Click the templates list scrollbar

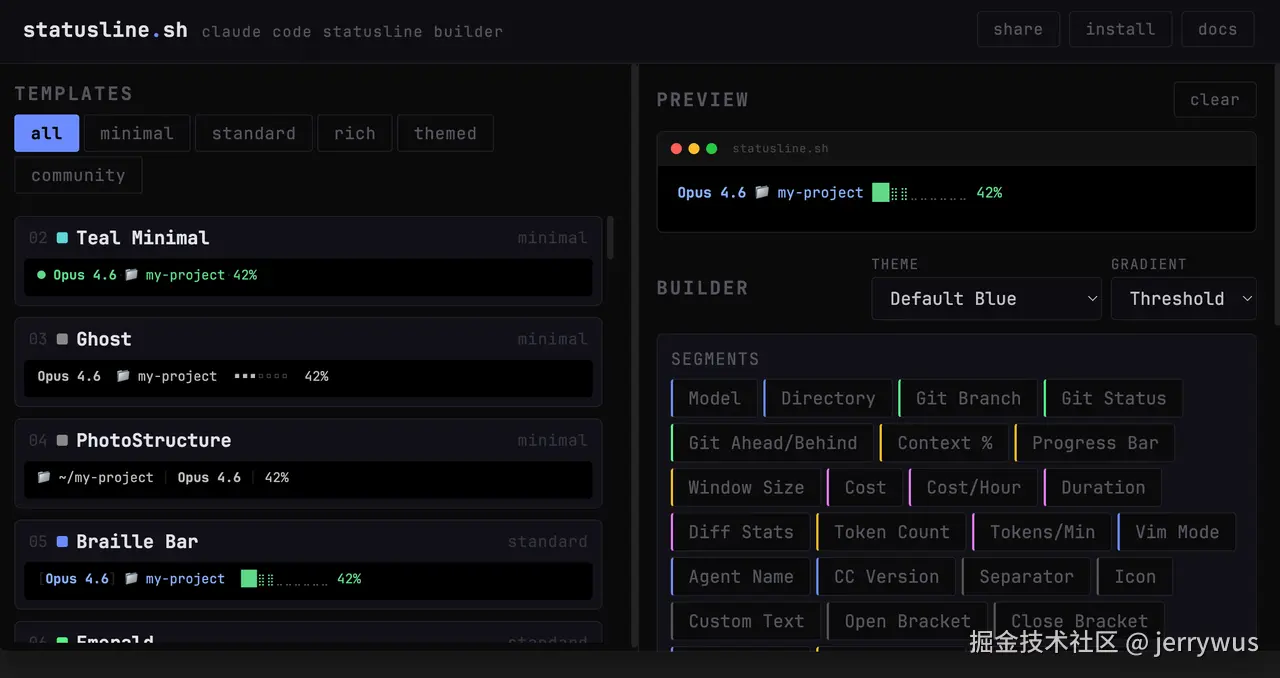pyautogui.click(x=610, y=239)
